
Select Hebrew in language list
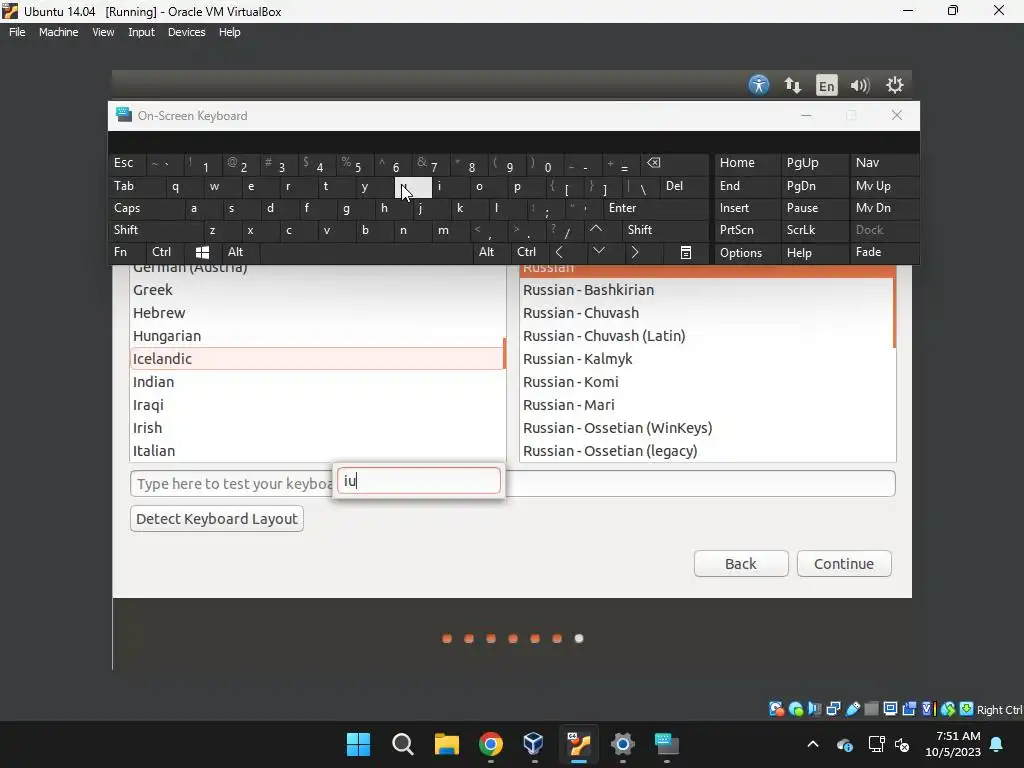pyautogui.click(x=317, y=313)
